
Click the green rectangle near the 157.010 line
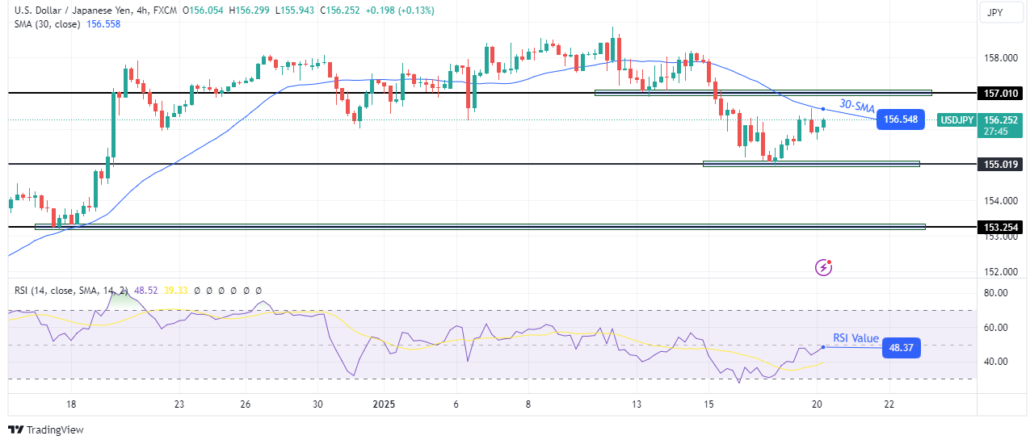[763, 93]
